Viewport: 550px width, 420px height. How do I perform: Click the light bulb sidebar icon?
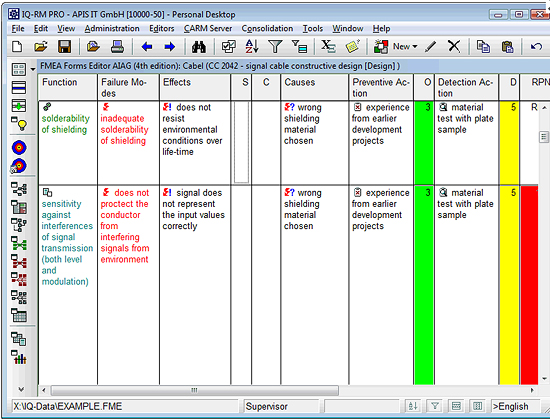(x=19, y=123)
